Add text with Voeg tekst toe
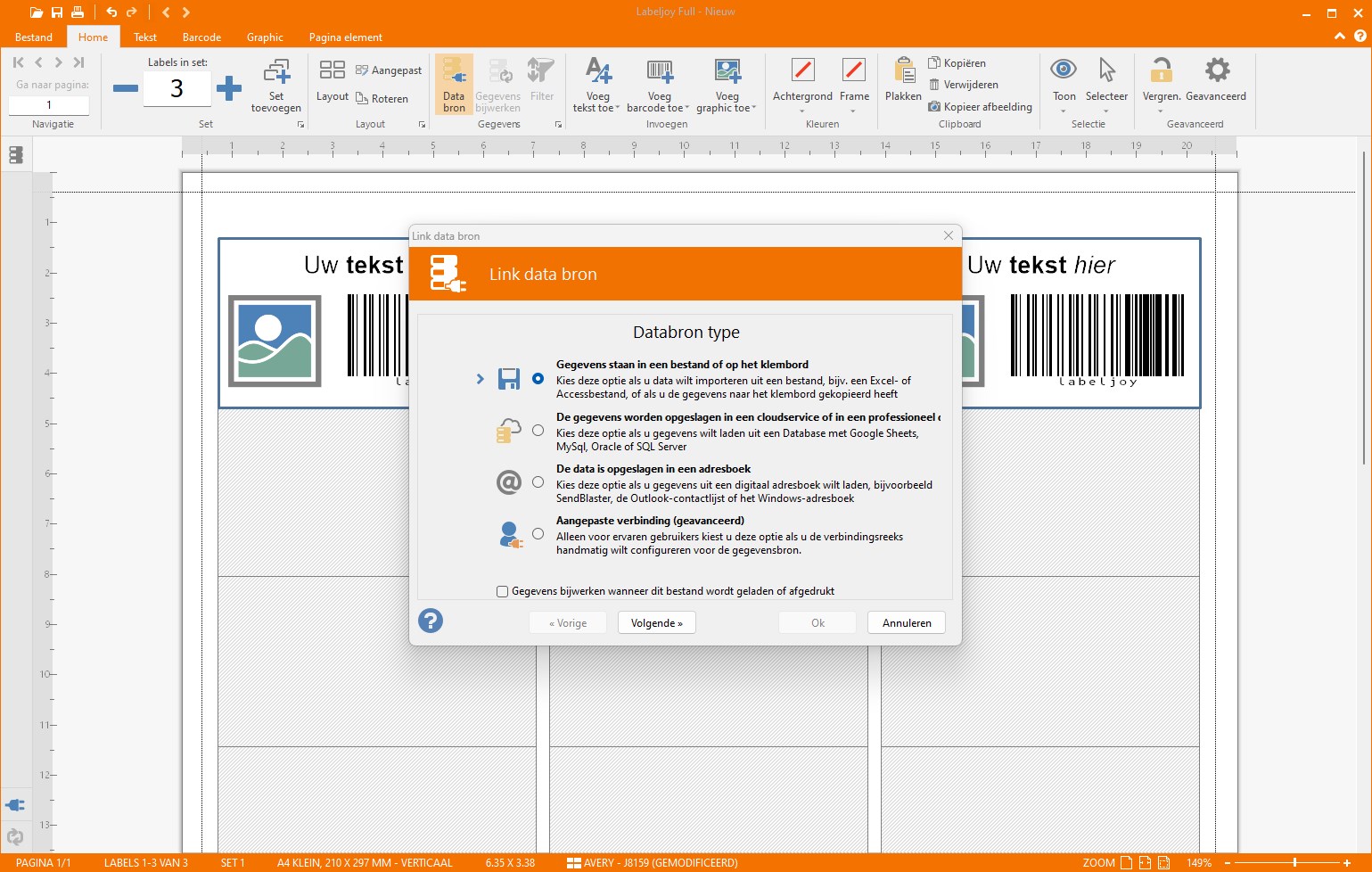Screen dimensions: 1372x872 (597, 86)
